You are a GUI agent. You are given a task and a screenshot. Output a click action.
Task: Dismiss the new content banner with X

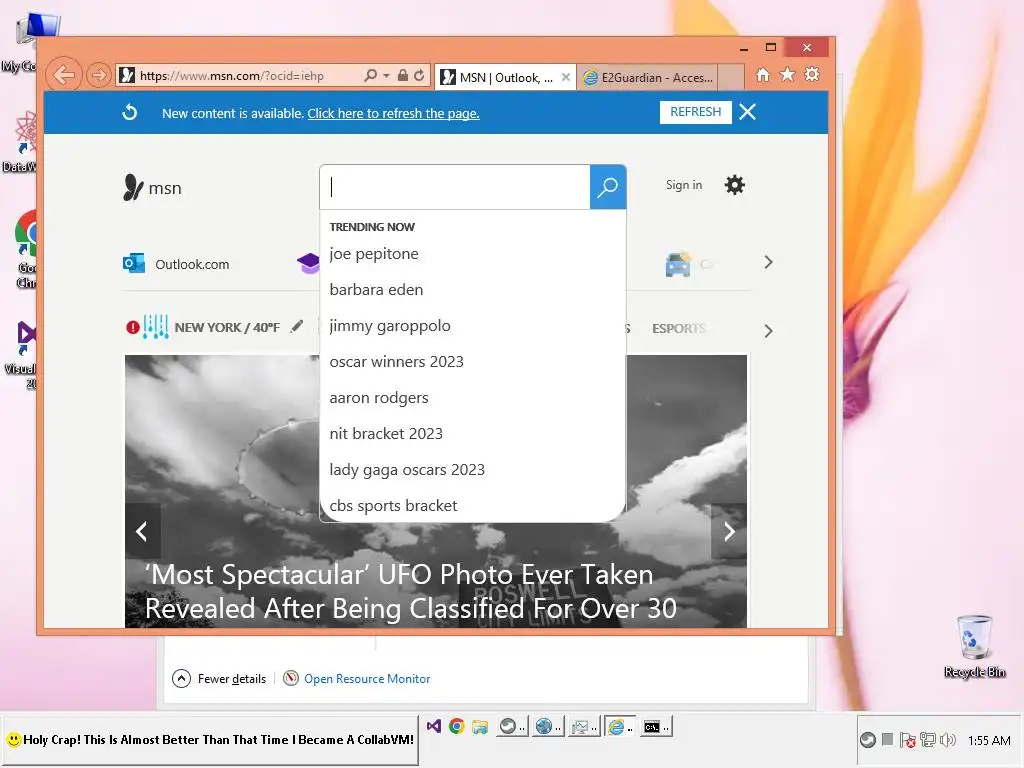click(x=748, y=112)
